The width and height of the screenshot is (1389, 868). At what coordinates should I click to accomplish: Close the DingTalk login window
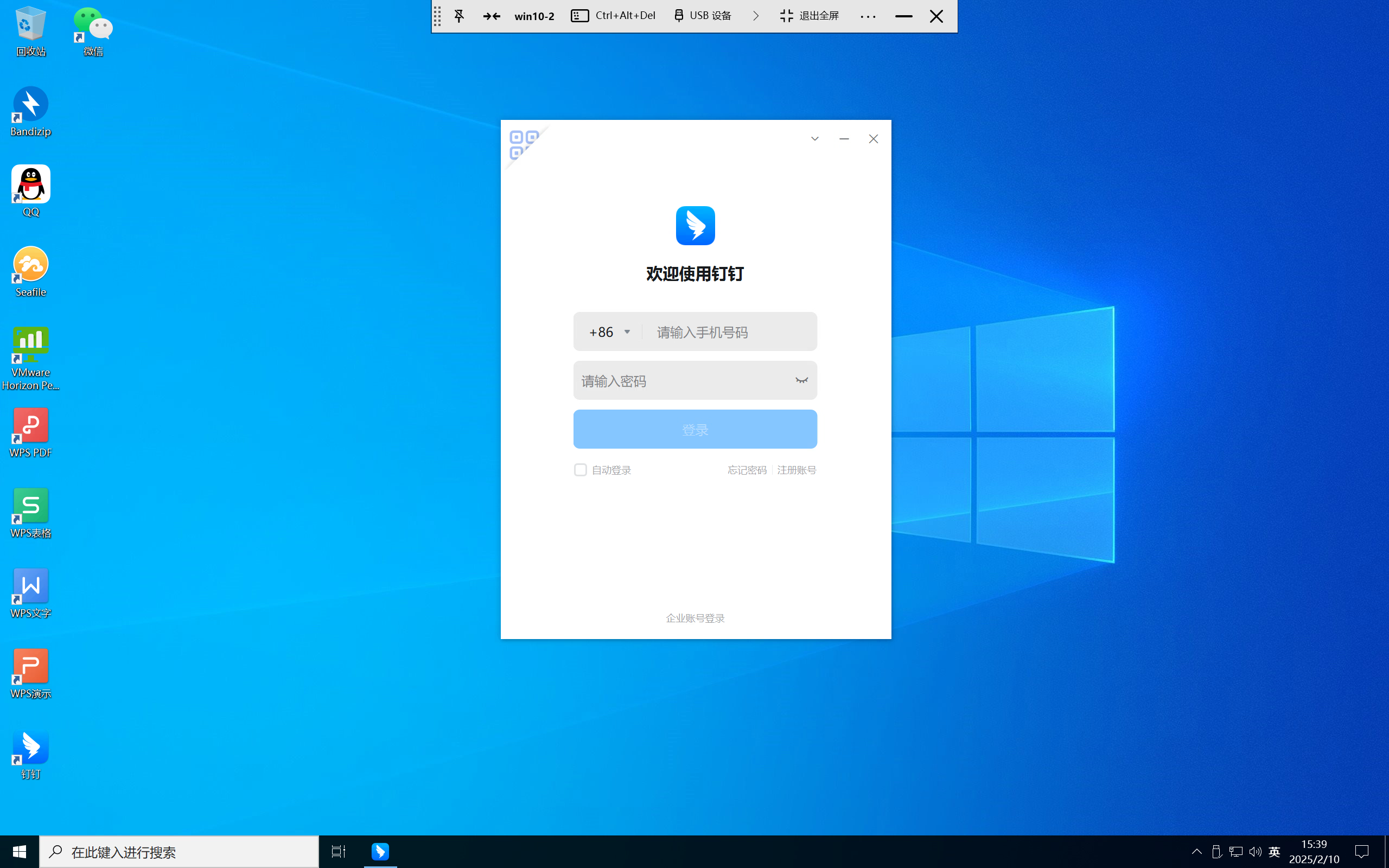873,139
